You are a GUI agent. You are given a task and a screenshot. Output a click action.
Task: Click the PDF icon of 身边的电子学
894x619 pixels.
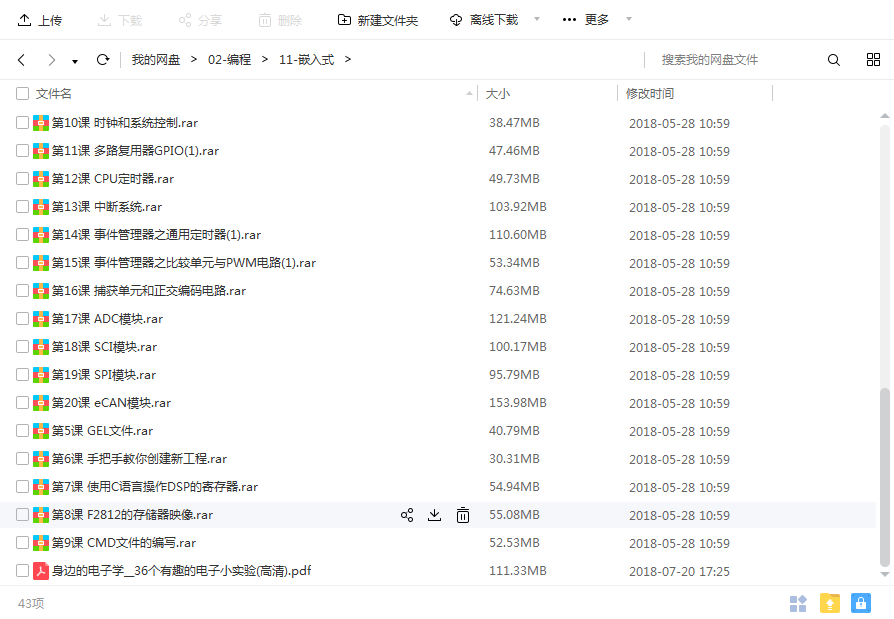pos(40,571)
